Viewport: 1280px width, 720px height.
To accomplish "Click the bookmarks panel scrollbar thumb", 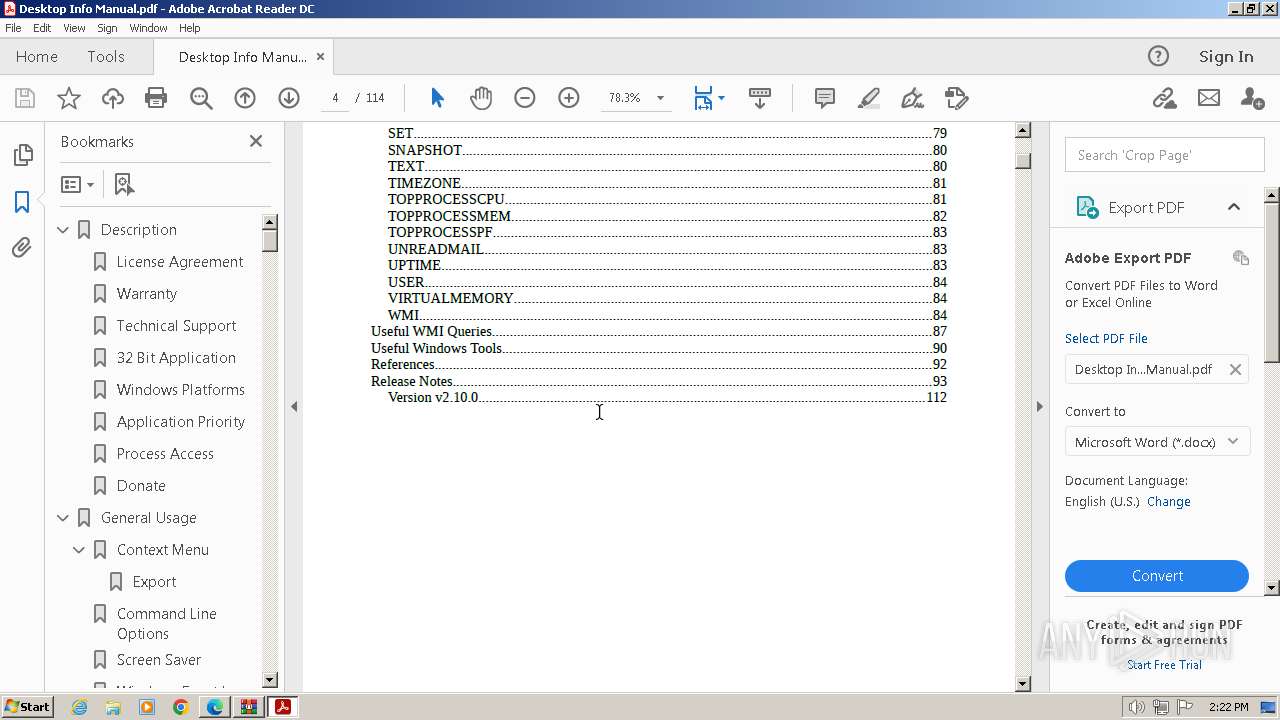I will click(x=270, y=239).
